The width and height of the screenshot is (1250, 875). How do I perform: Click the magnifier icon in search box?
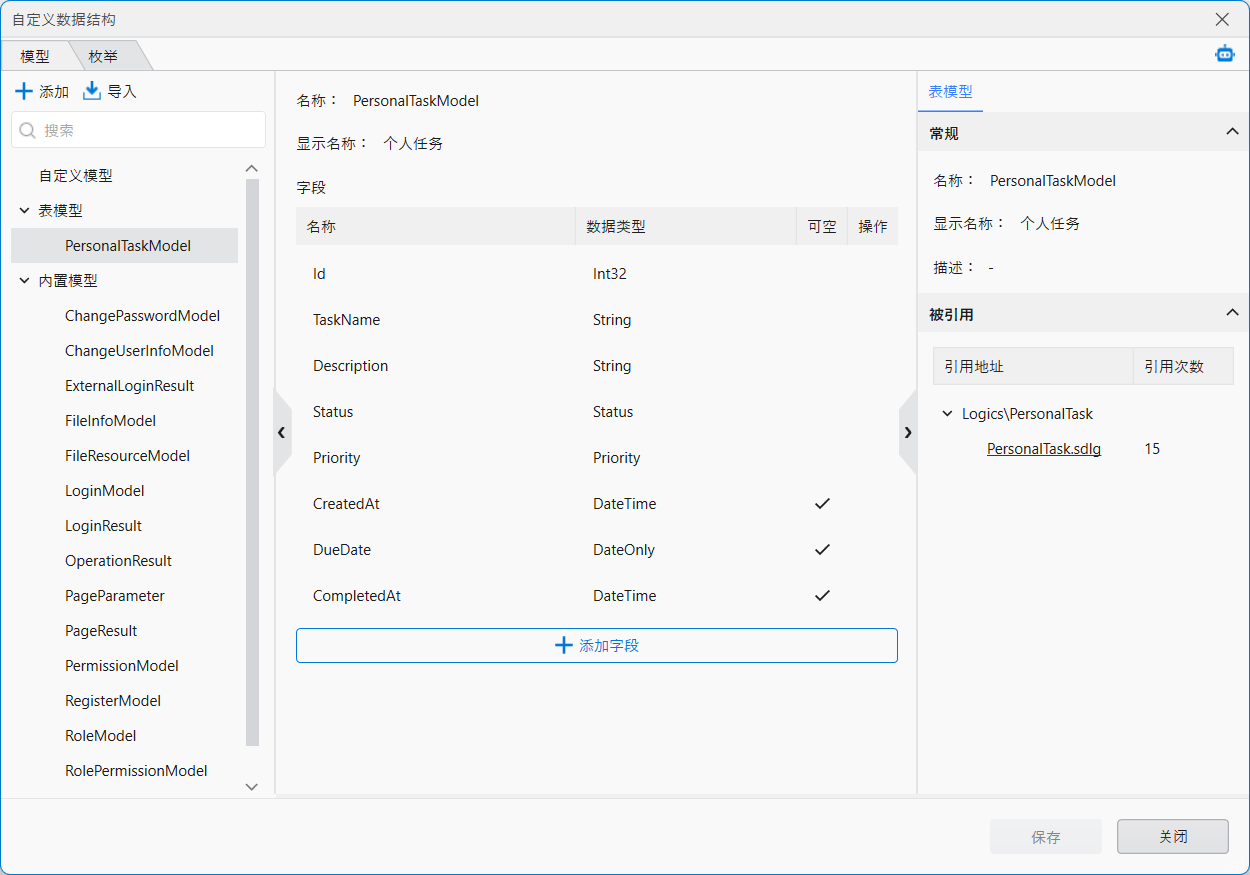click(28, 130)
